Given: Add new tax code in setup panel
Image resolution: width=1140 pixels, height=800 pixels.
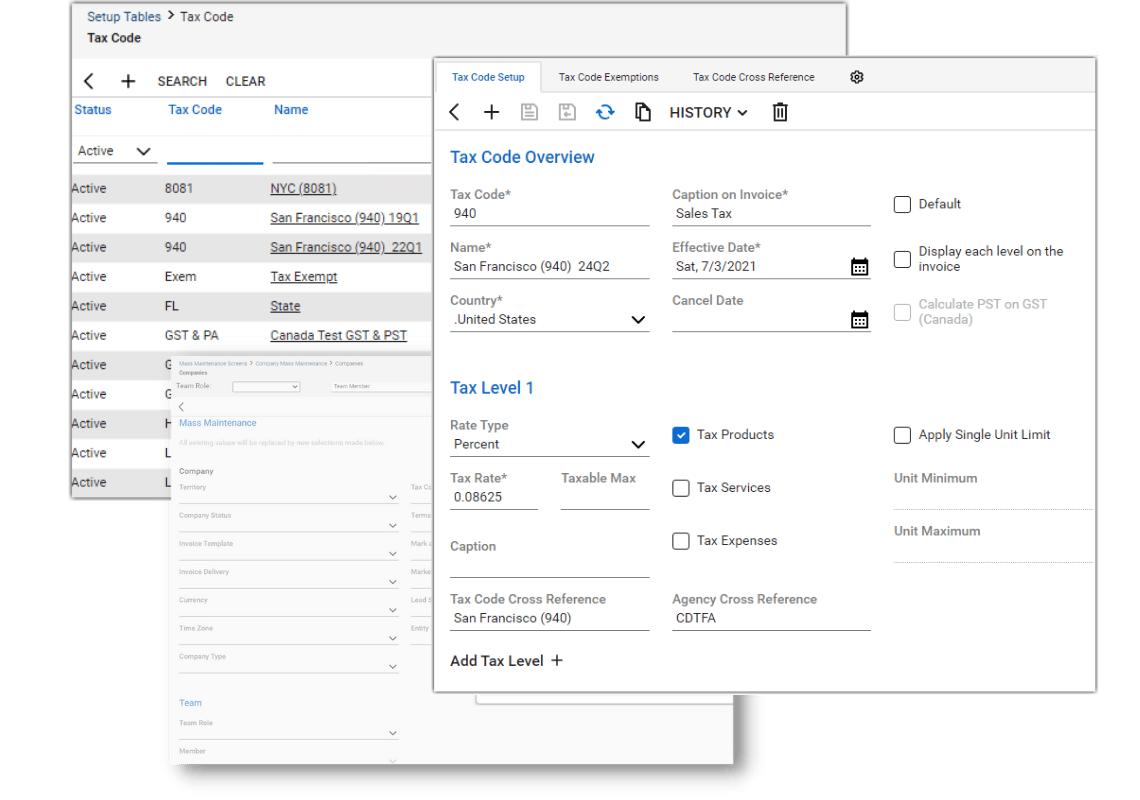Looking at the screenshot, I should click(491, 112).
